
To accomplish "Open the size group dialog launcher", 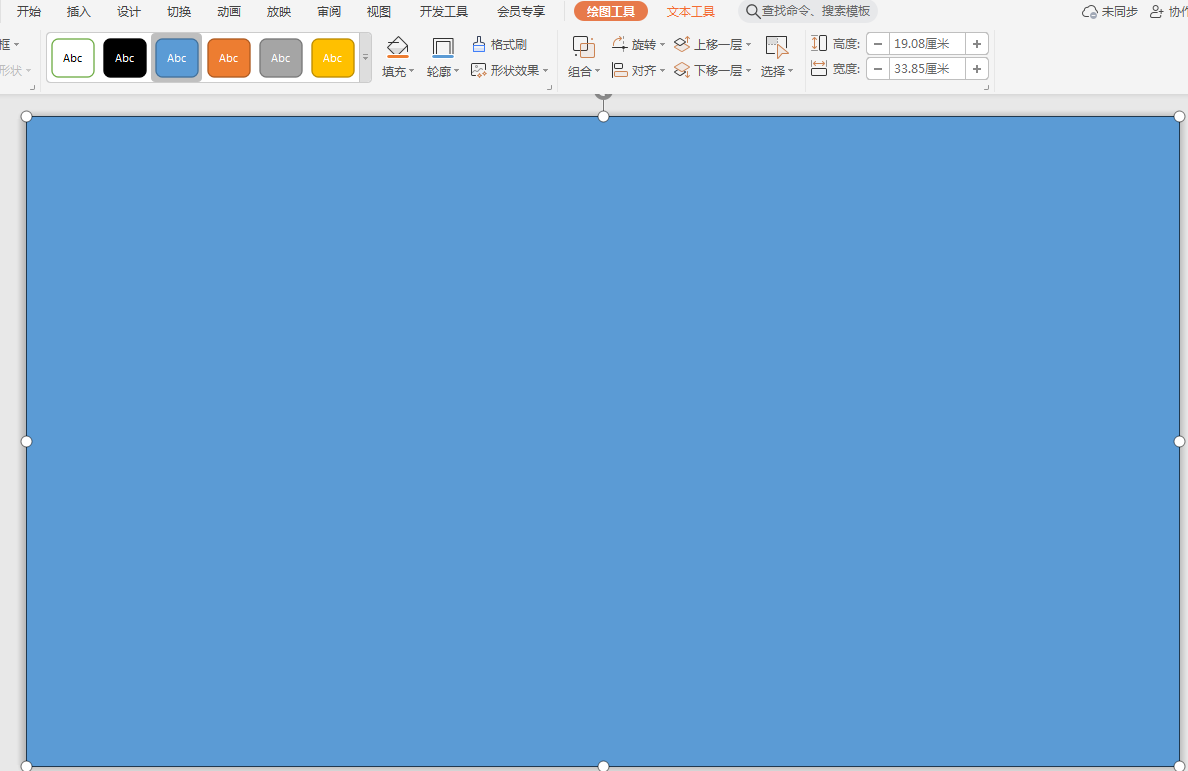I will (x=986, y=88).
